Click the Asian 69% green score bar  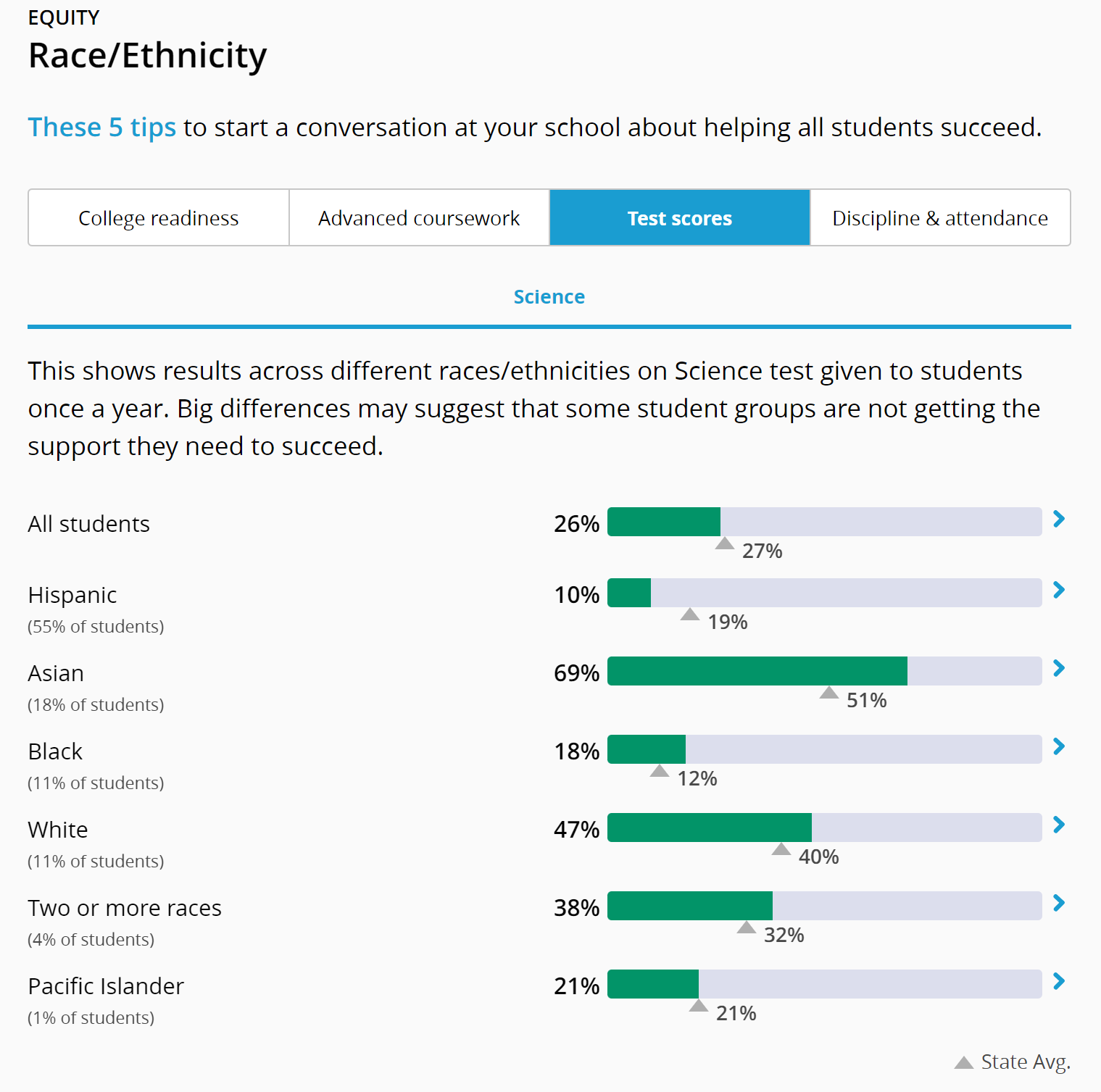[757, 671]
